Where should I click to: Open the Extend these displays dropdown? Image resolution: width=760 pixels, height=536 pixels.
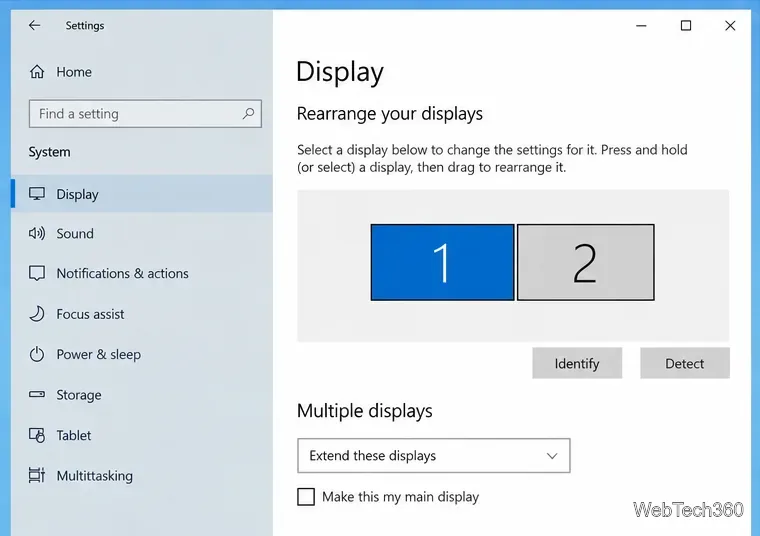[434, 456]
